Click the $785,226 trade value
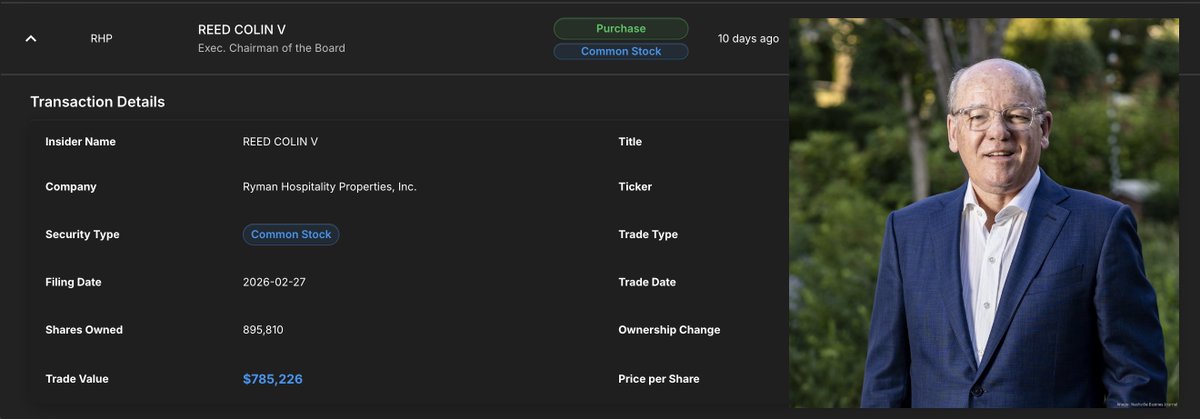1200x419 pixels. pyautogui.click(x=273, y=379)
